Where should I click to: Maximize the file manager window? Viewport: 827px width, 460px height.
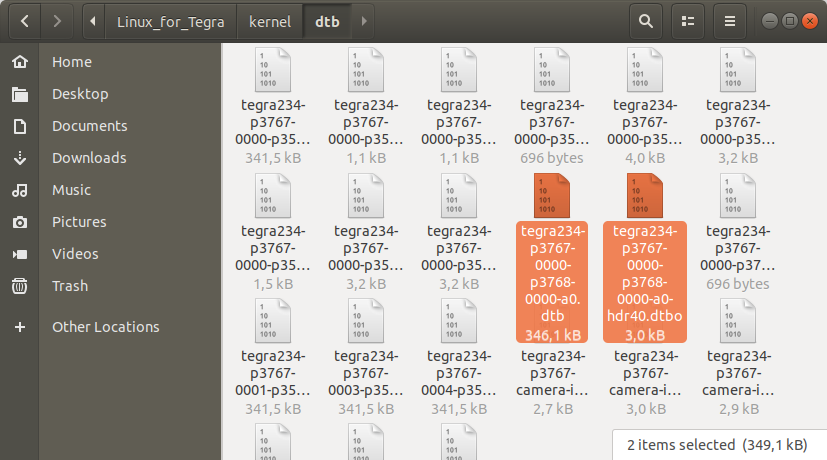[790, 21]
